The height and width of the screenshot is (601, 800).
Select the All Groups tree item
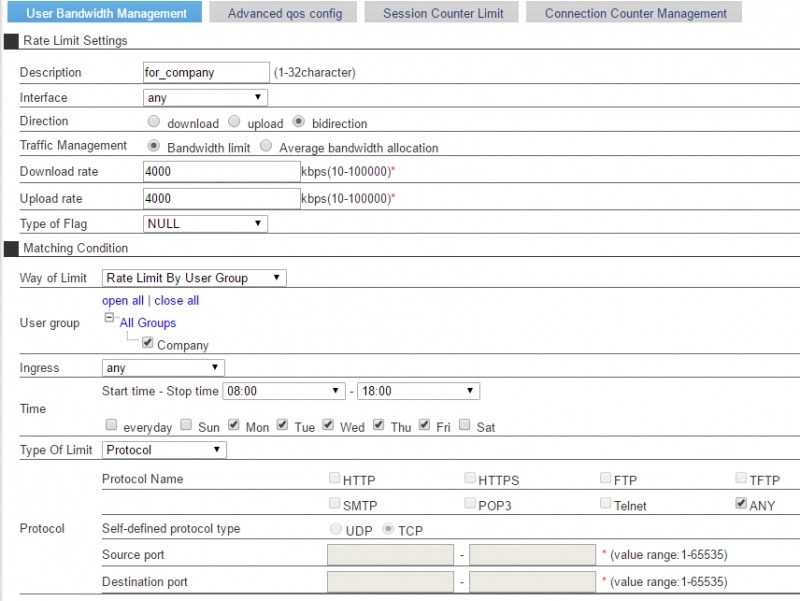click(148, 322)
